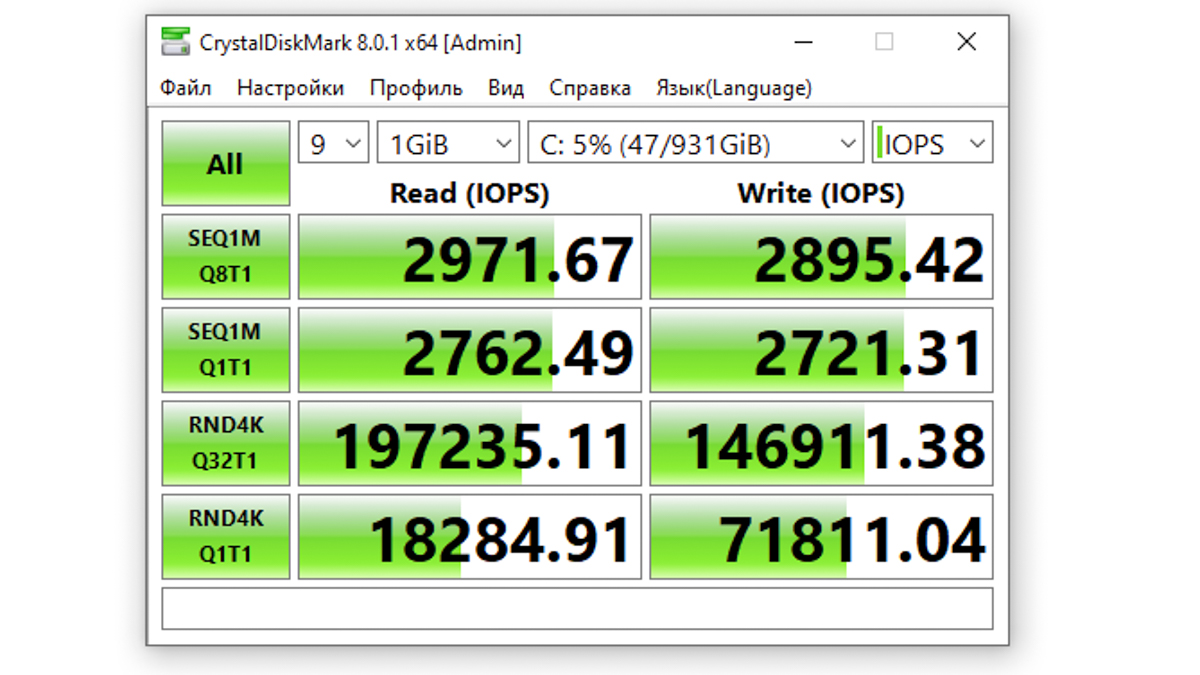Start all benchmarks with All button
Viewport: 1200px width, 675px height.
pyautogui.click(x=226, y=164)
